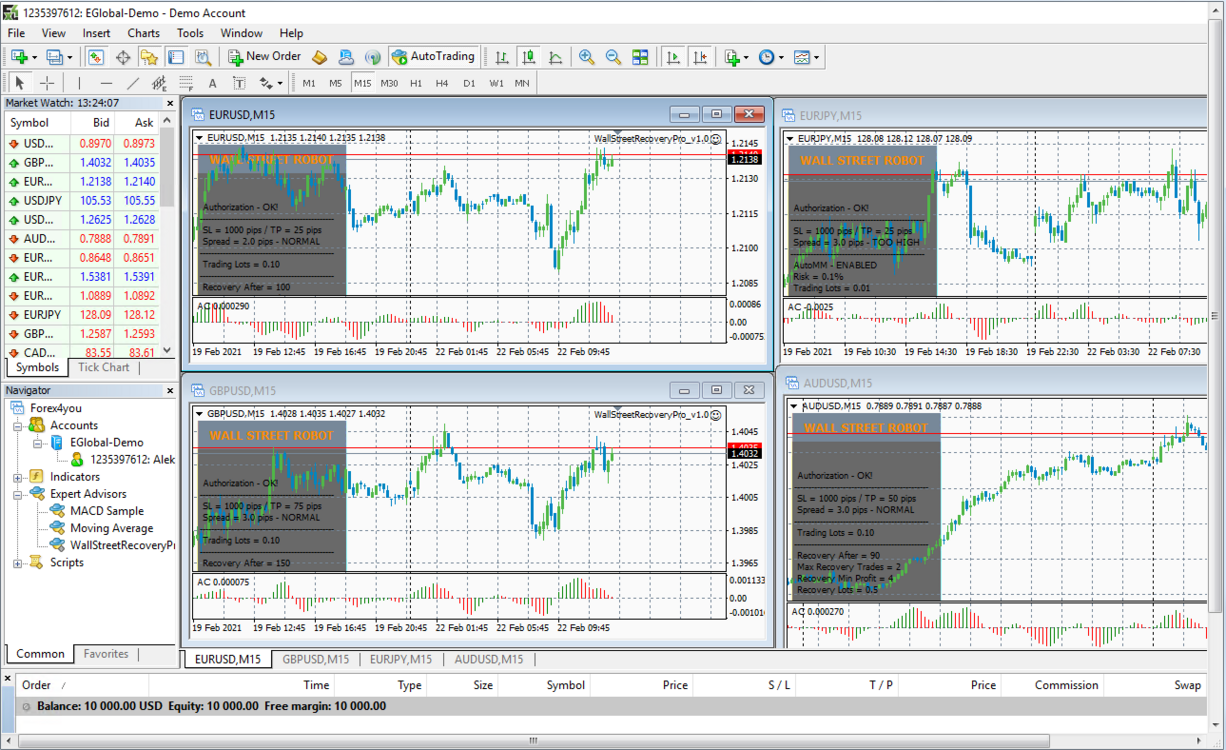This screenshot has width=1226, height=750.
Task: Open the MetaEditor book icon
Action: coord(320,57)
